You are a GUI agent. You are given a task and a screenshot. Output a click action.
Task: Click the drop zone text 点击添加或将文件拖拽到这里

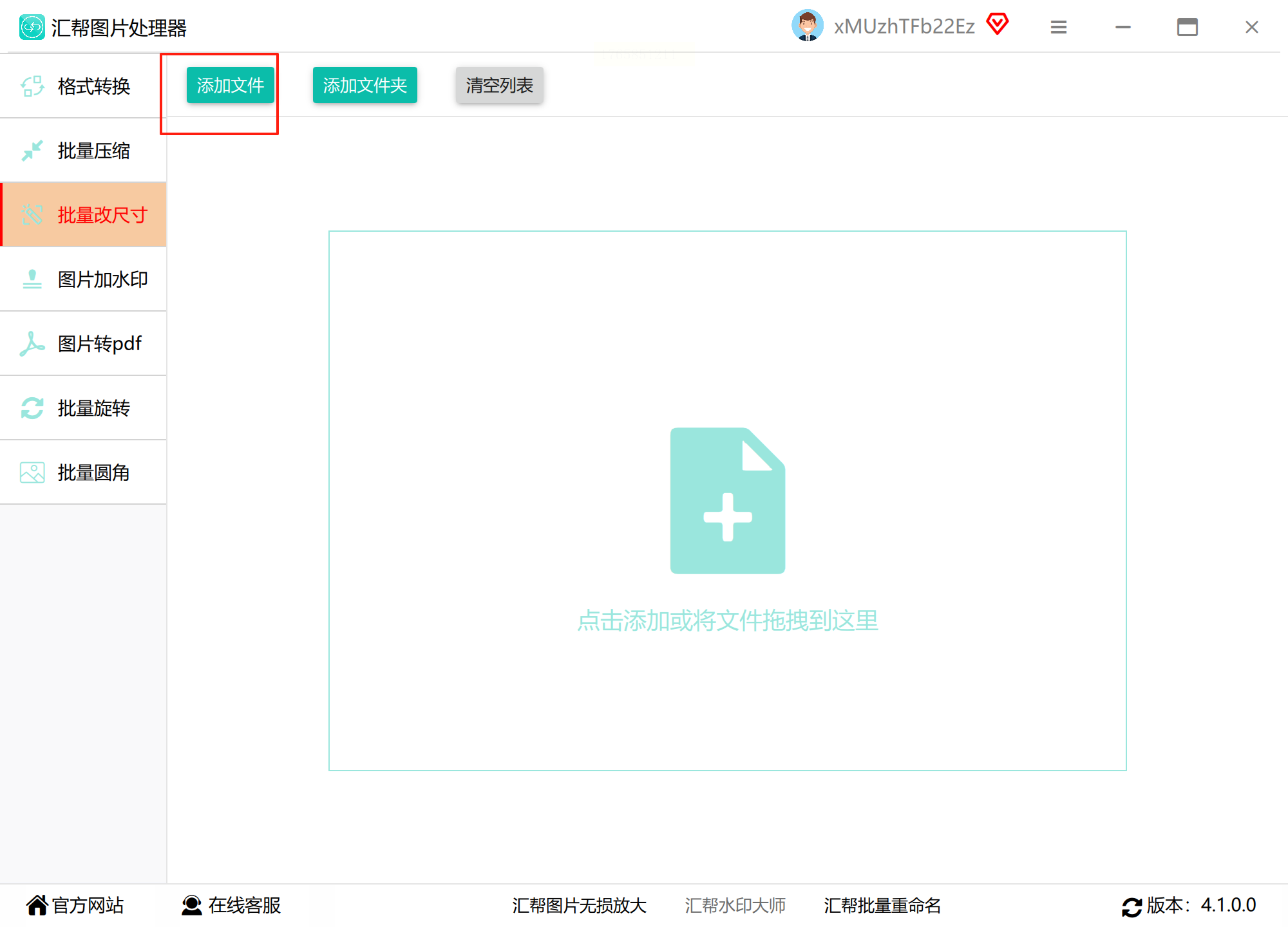point(728,621)
